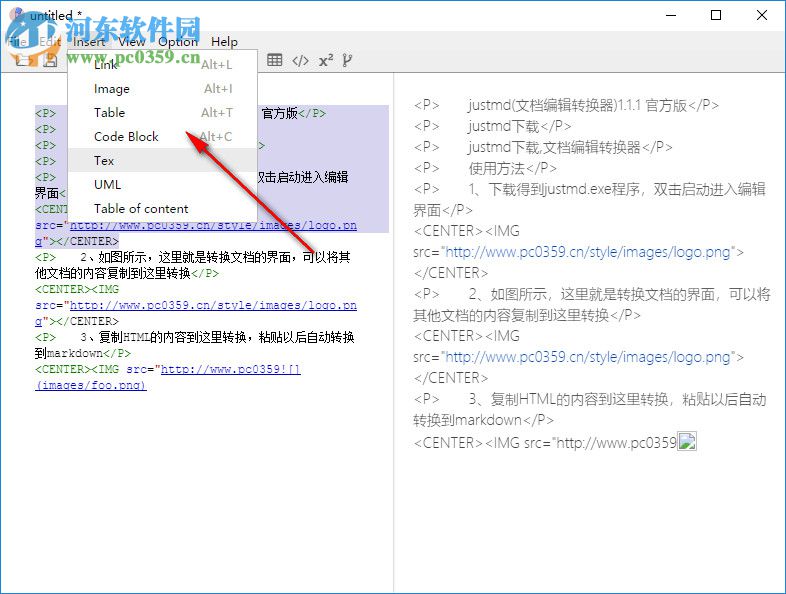Click the UML branch toolbar icon
Screen dimensions: 786x594
(x=347, y=61)
